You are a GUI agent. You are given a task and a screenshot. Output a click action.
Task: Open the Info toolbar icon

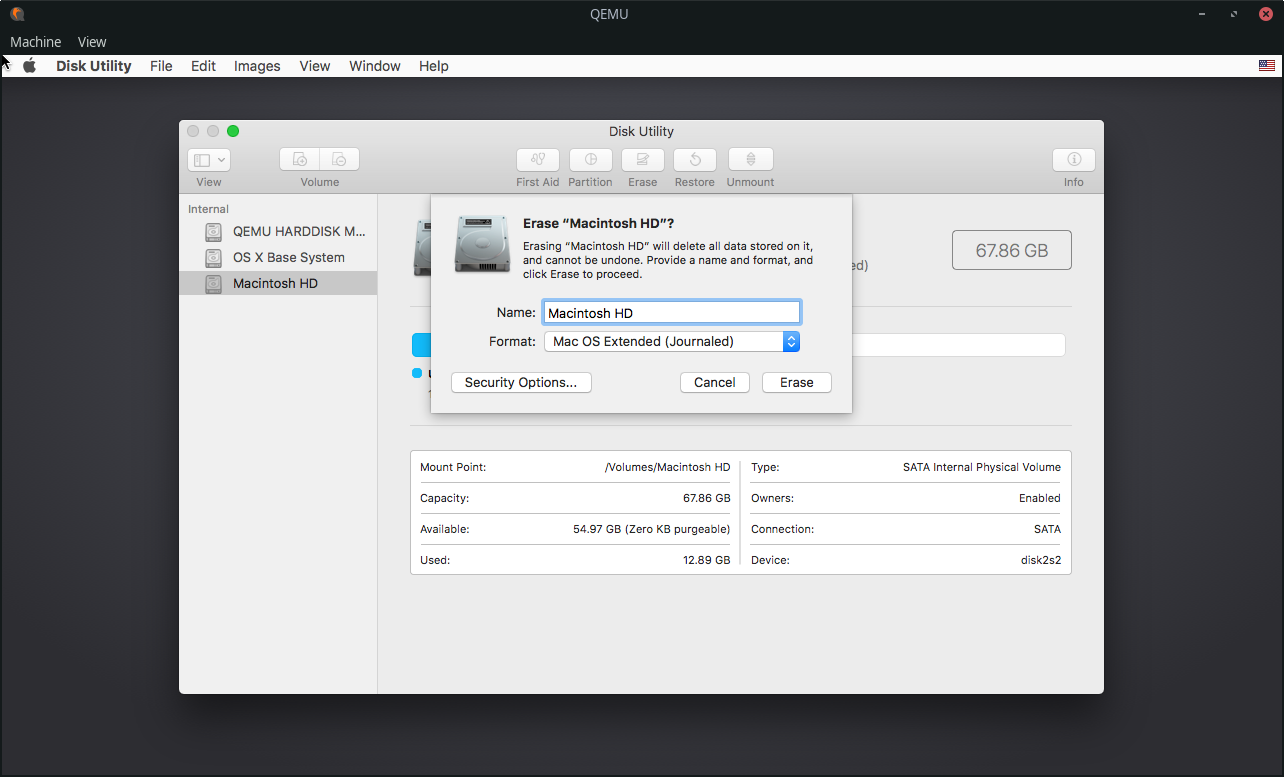coord(1074,159)
